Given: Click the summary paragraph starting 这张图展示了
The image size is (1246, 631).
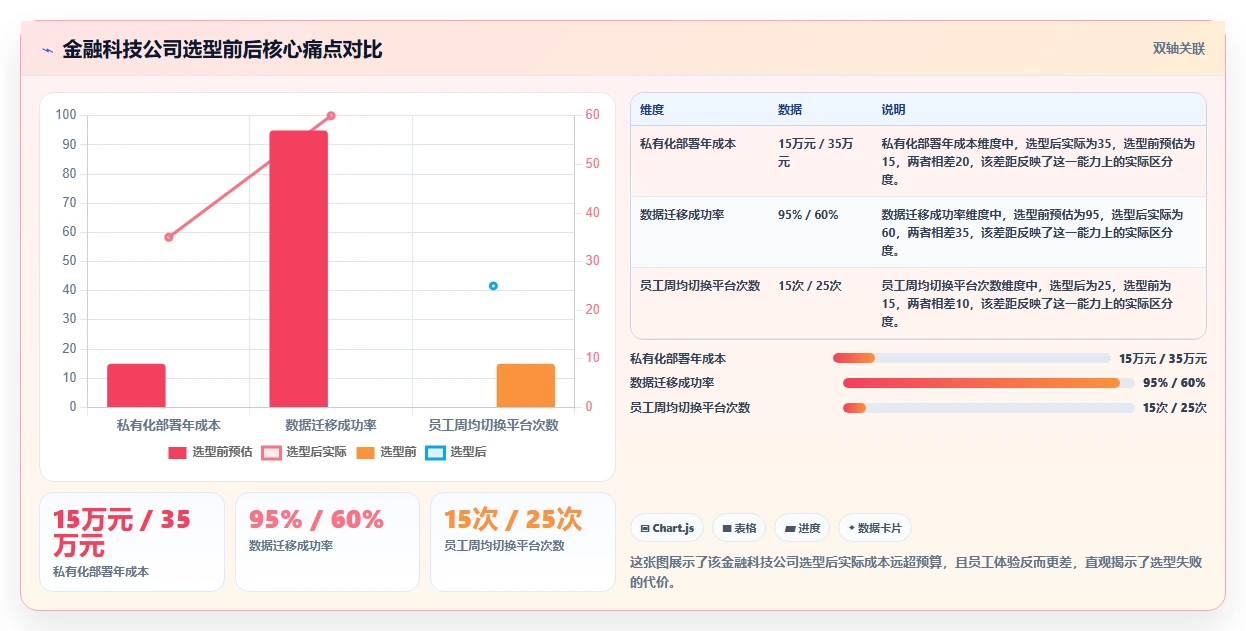Looking at the screenshot, I should point(917,572).
